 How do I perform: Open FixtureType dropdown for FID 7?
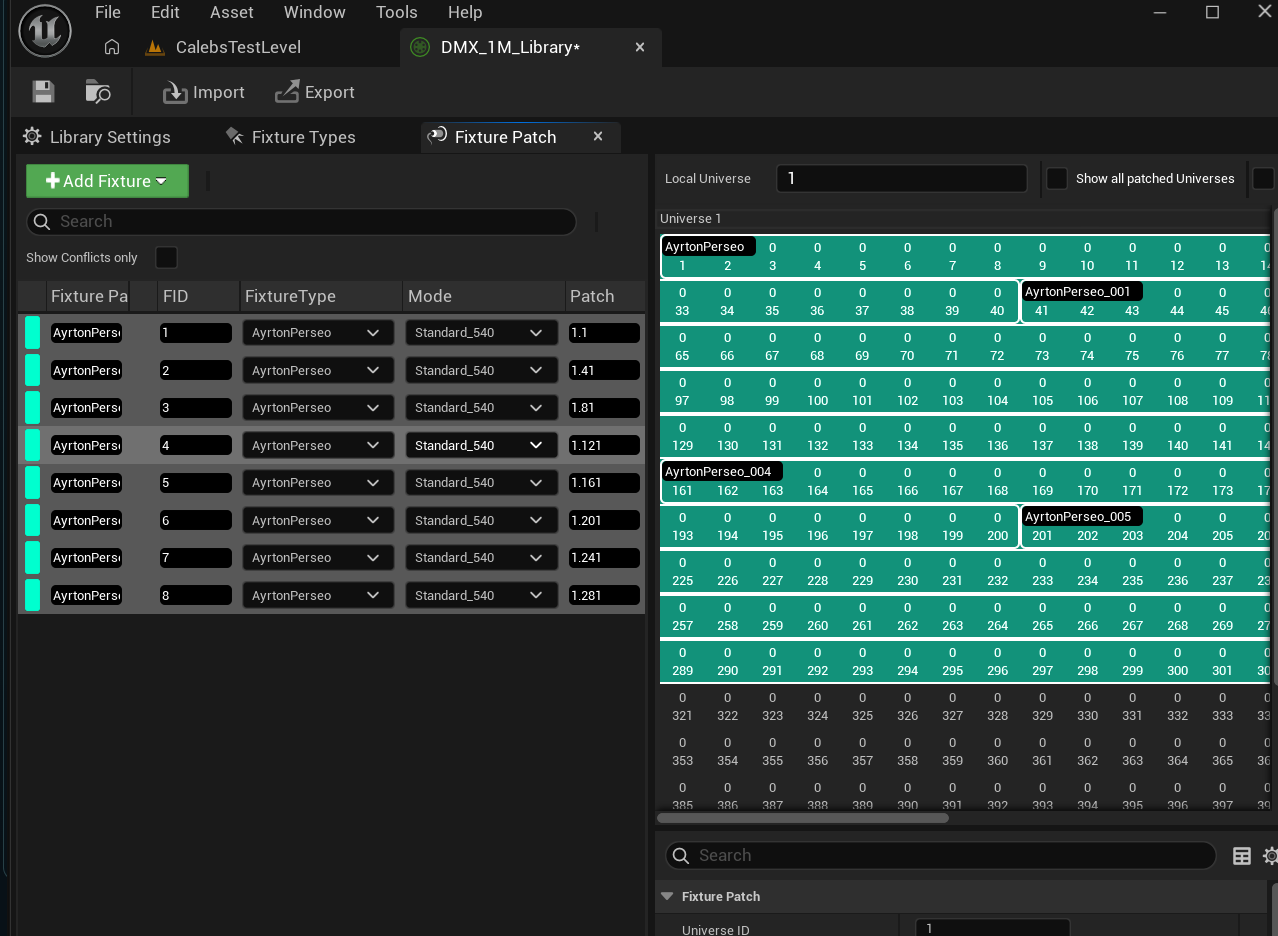317,558
